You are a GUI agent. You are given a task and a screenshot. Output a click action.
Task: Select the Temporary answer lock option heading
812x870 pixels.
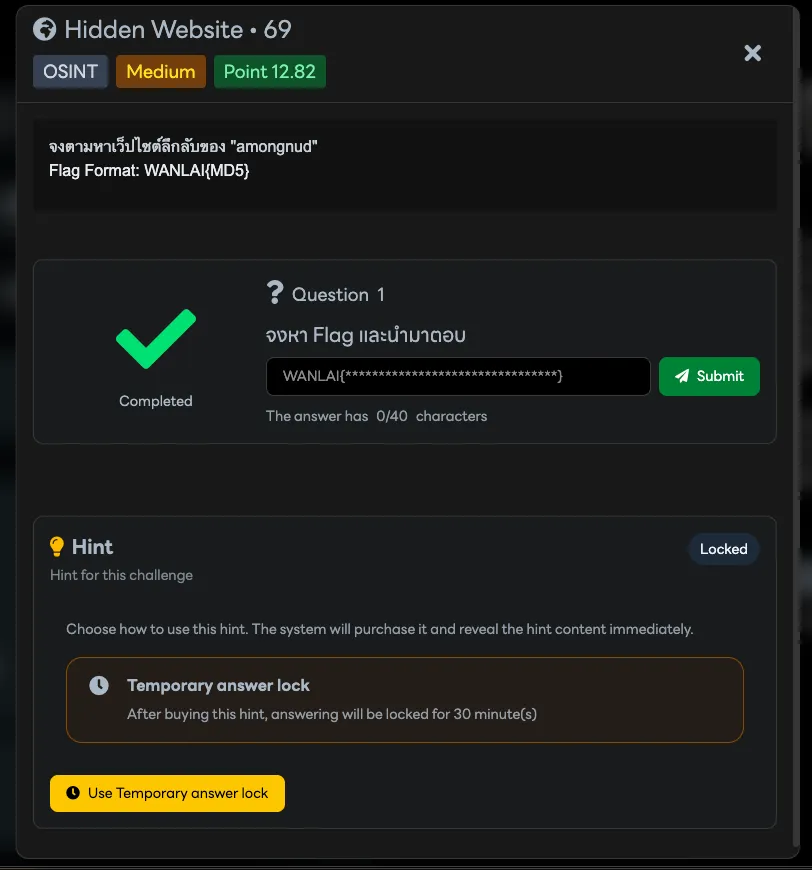(x=218, y=685)
